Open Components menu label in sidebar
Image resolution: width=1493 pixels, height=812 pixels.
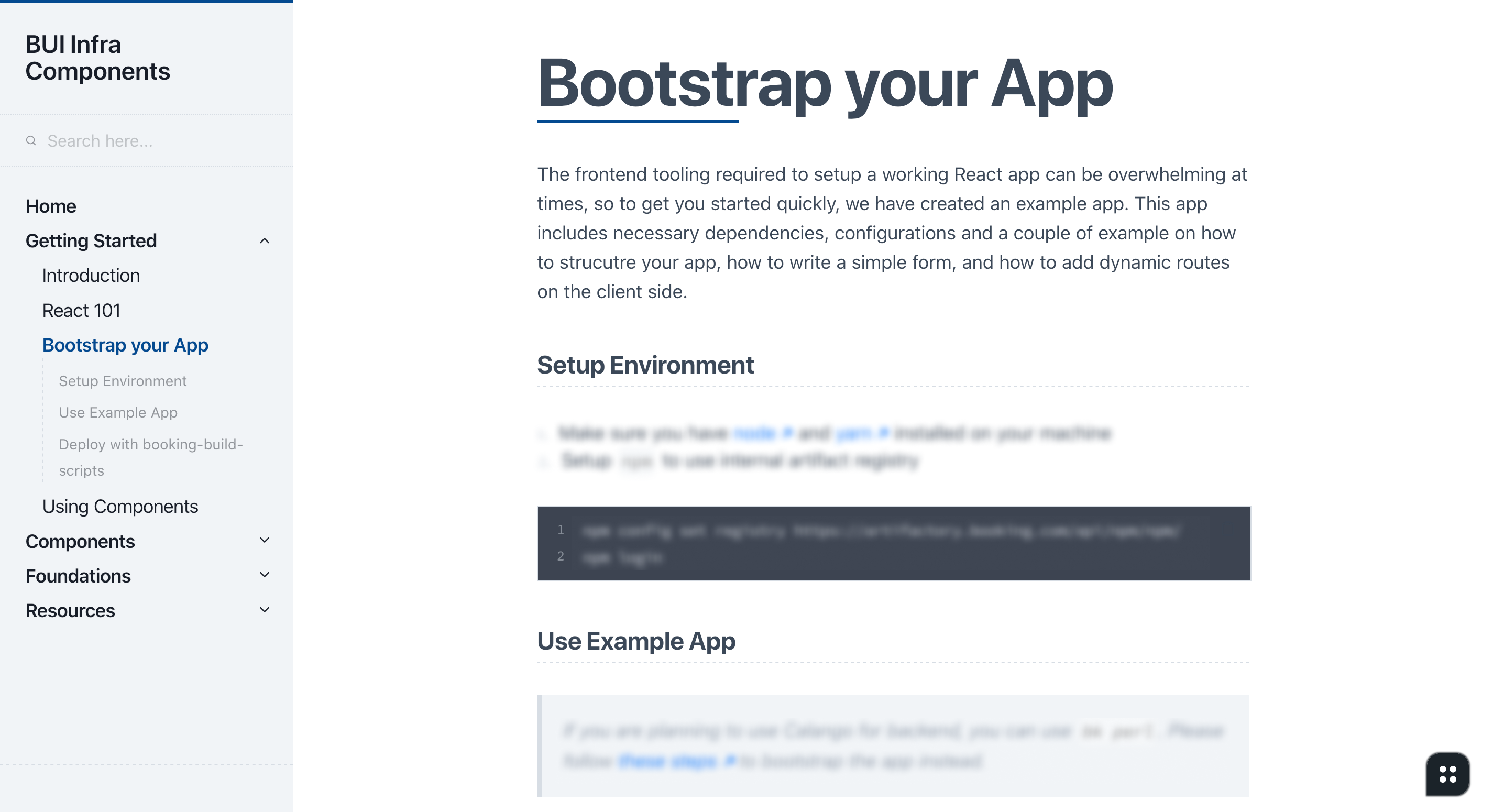[x=80, y=541]
